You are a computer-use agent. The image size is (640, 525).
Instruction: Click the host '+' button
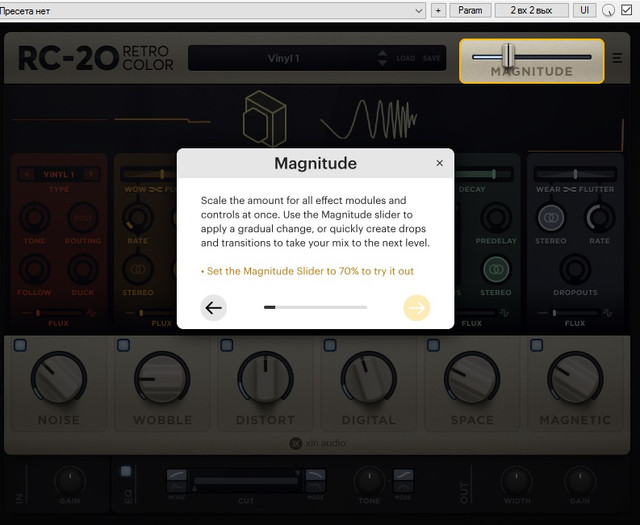pos(438,11)
